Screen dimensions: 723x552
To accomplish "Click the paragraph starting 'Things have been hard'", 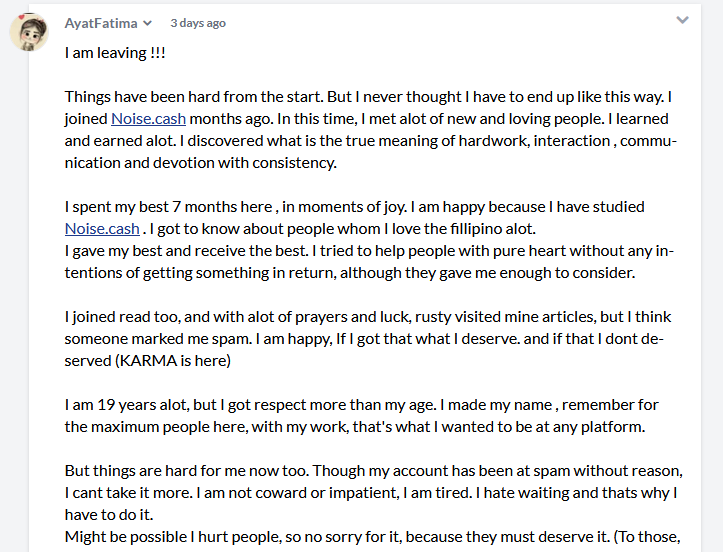I will 371,130.
